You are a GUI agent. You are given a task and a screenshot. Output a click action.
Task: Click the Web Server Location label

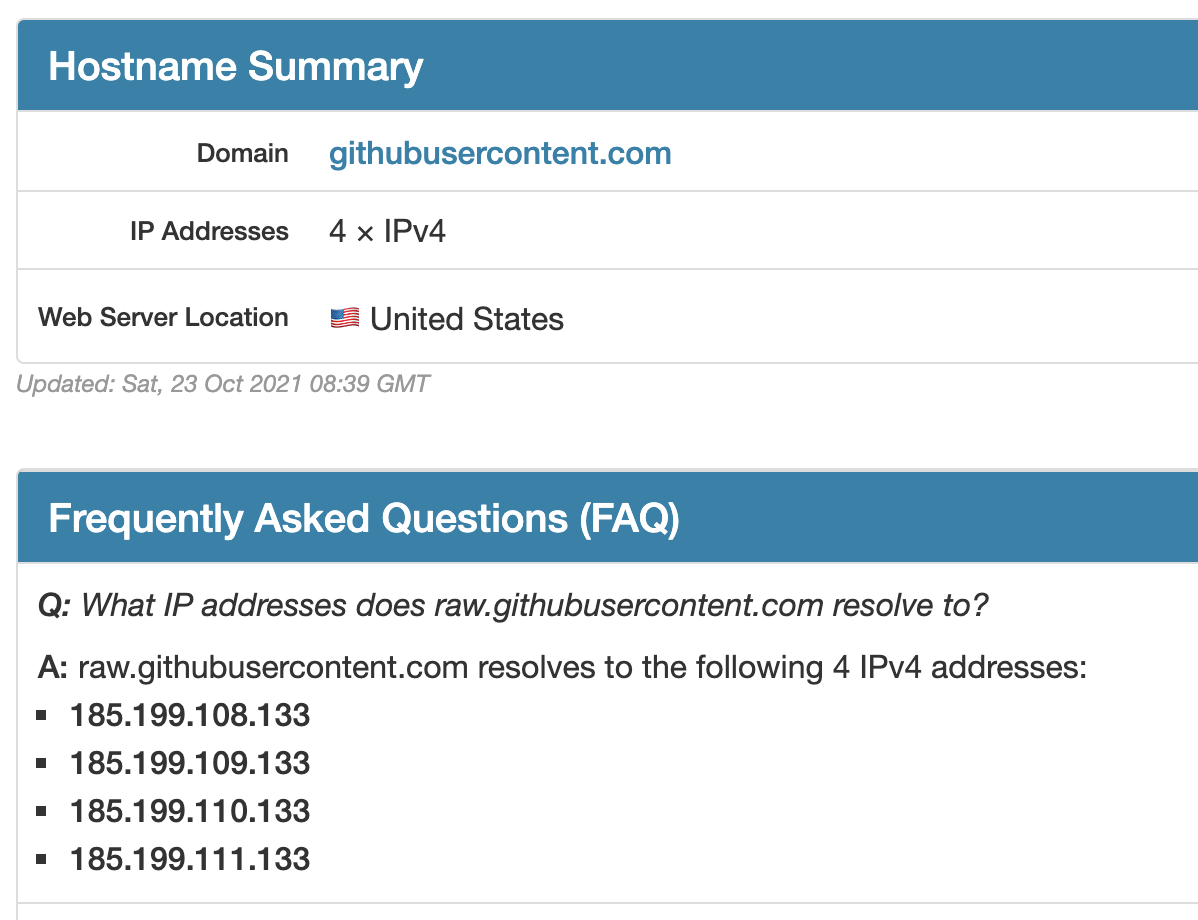click(163, 318)
